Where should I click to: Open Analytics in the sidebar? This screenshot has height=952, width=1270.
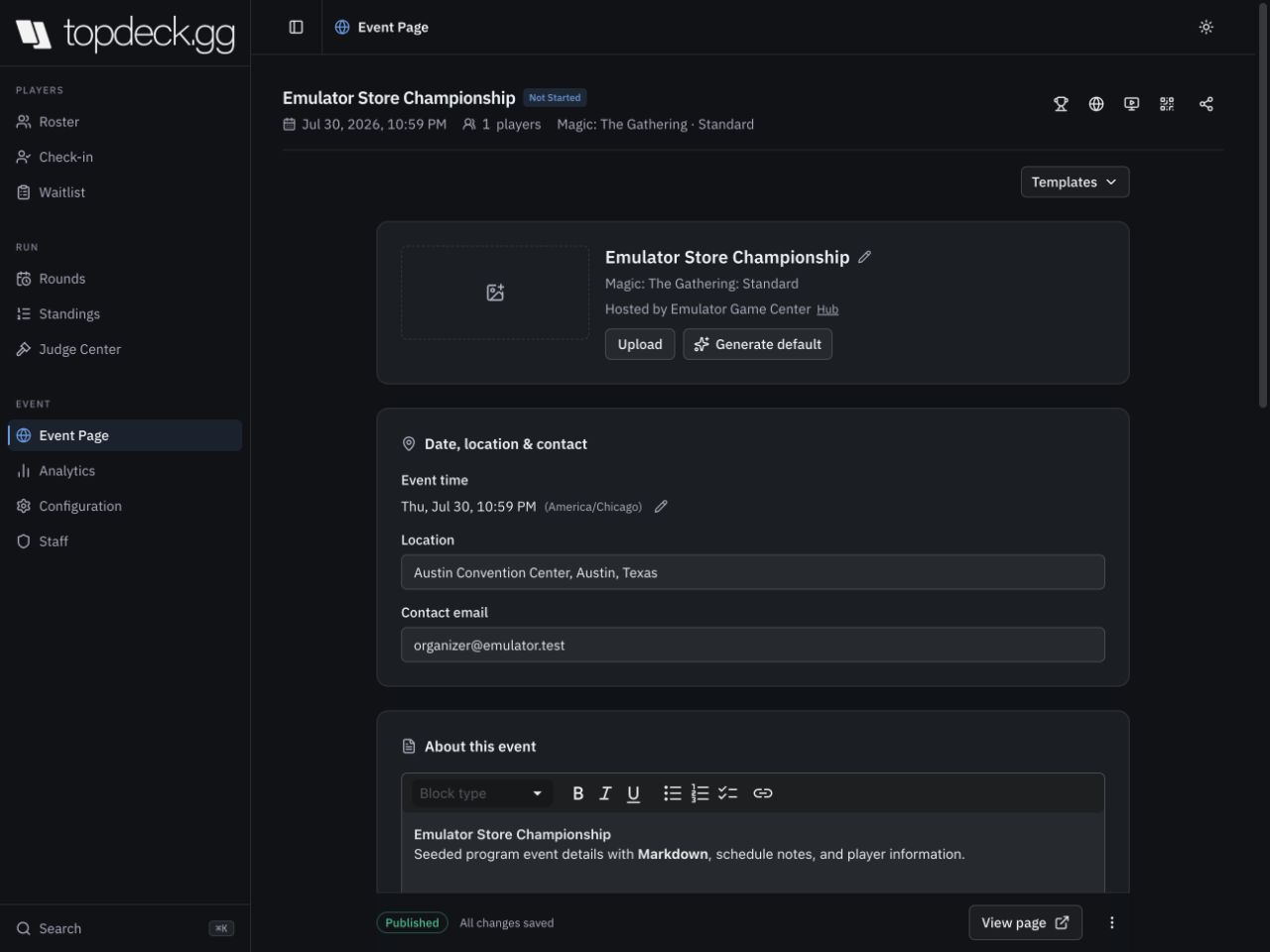[x=125, y=471]
